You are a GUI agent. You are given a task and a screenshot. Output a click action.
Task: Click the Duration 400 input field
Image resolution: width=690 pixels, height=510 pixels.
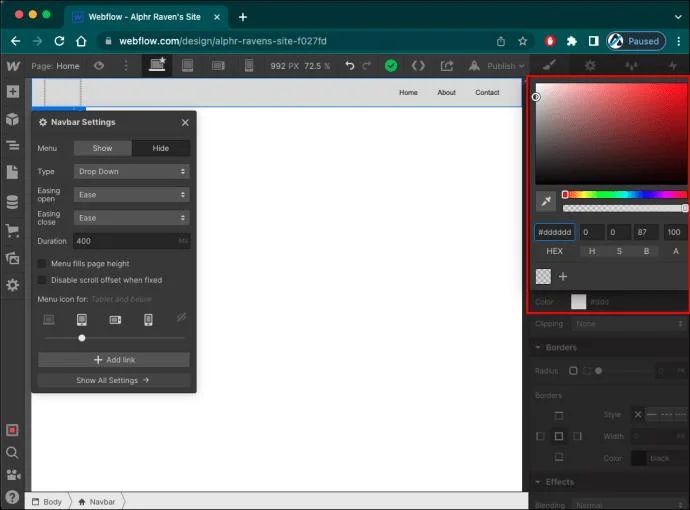132,241
